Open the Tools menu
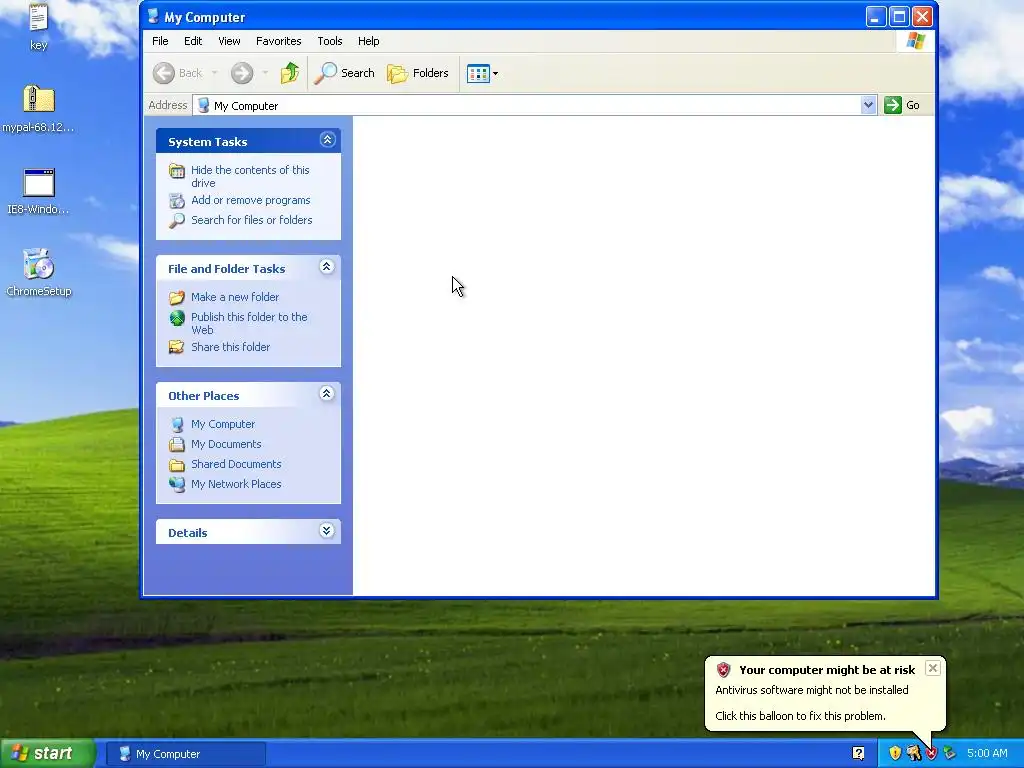This screenshot has width=1024, height=768. coord(330,41)
